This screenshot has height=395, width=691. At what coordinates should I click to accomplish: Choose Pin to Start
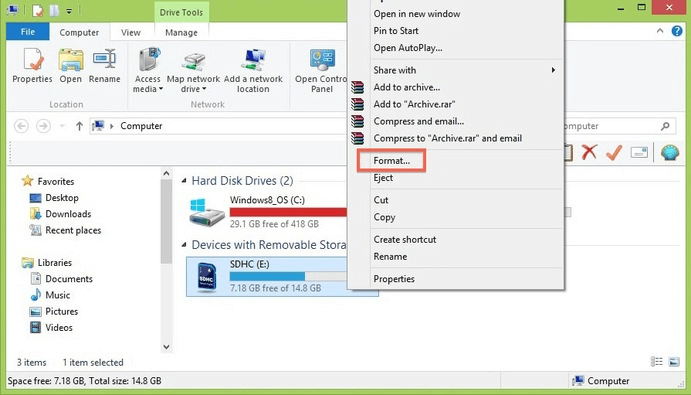tap(396, 31)
